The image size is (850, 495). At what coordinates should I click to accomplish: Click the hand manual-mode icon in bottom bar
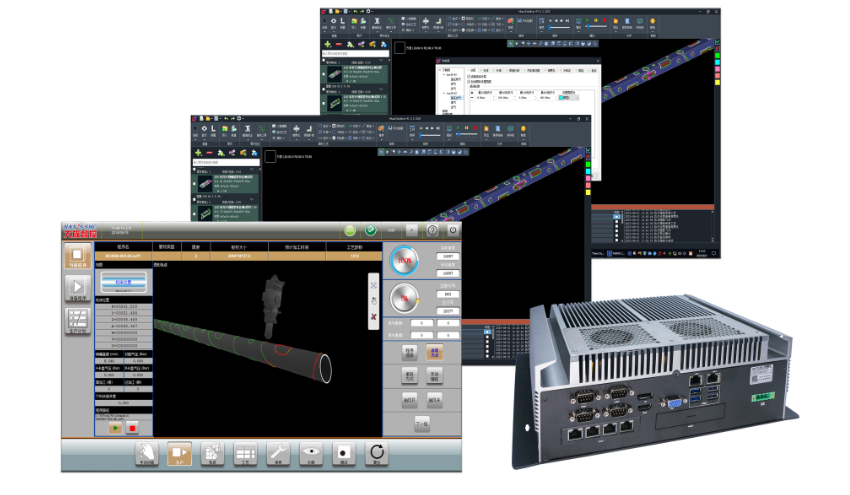(146, 454)
